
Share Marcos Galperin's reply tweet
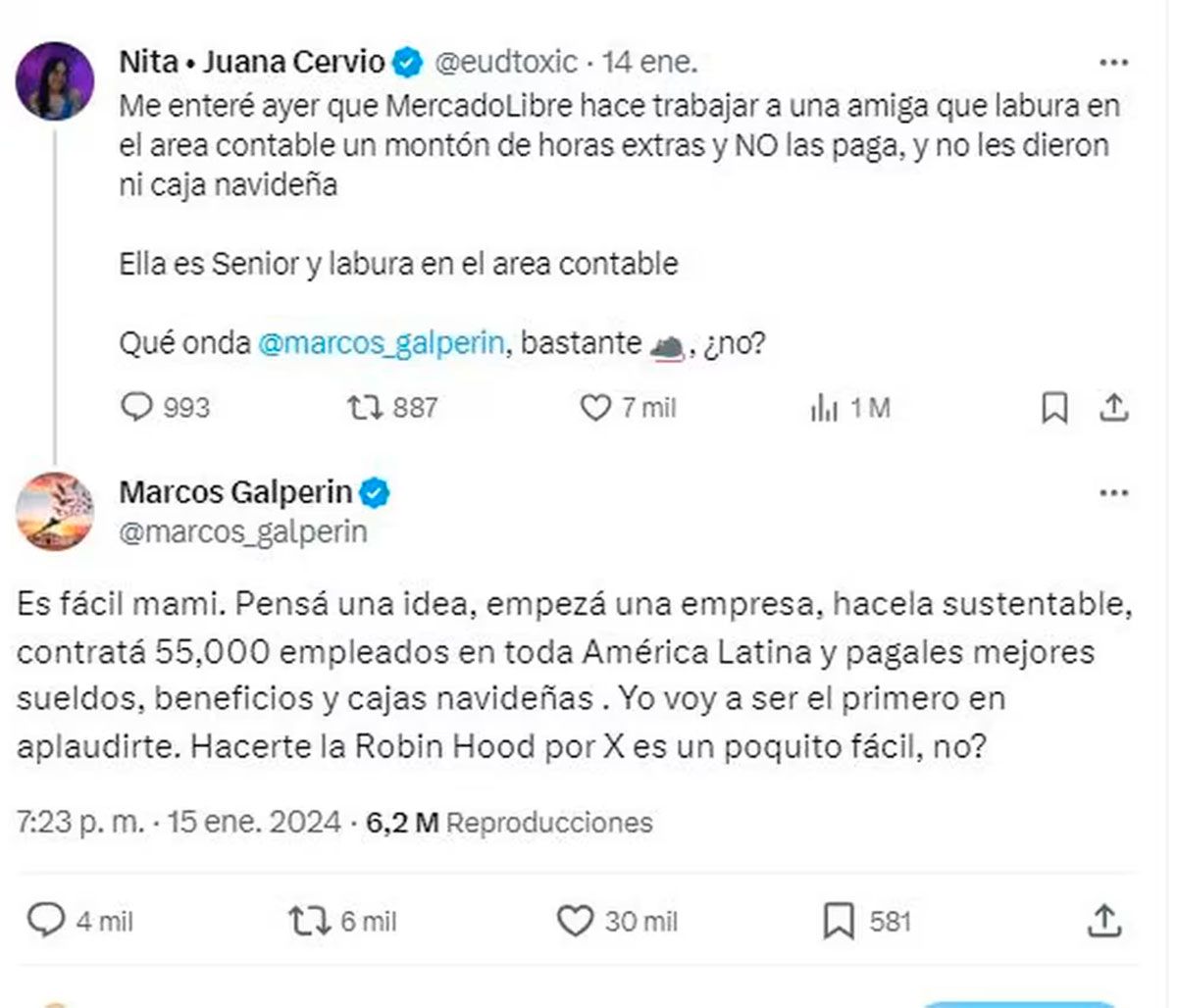click(1105, 921)
